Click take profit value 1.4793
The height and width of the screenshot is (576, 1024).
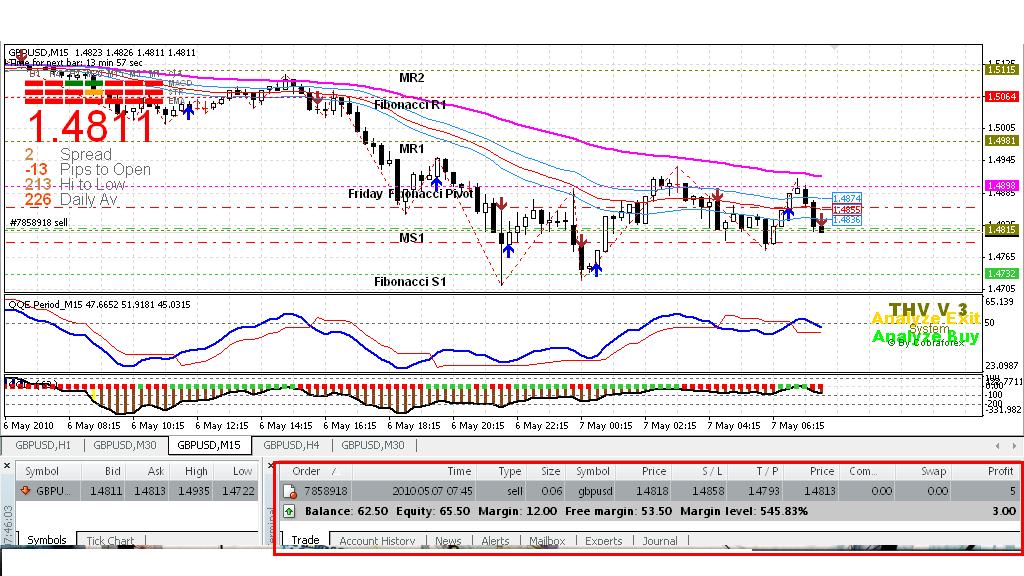click(763, 491)
